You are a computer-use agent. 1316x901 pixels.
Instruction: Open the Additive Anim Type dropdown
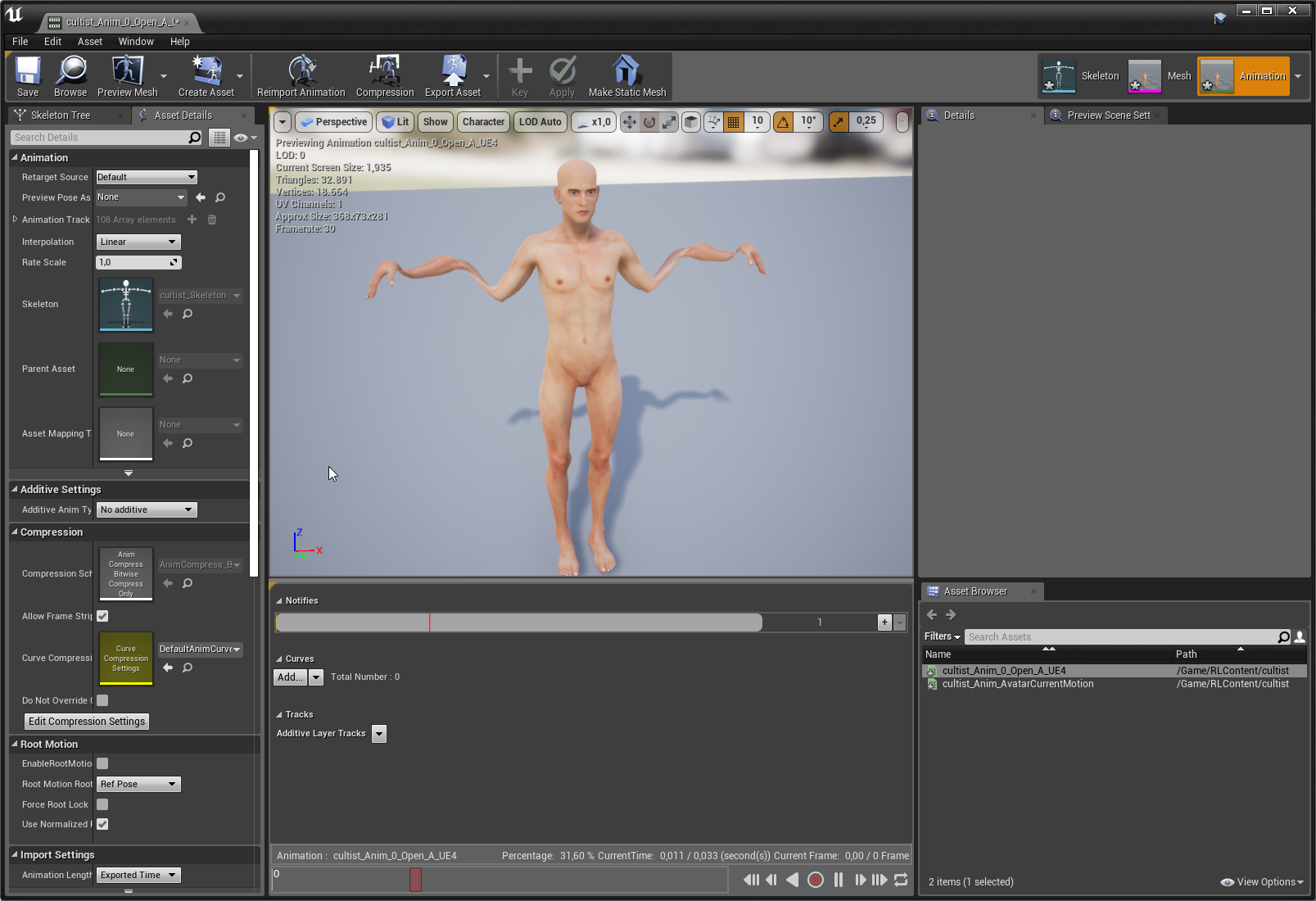coord(147,509)
